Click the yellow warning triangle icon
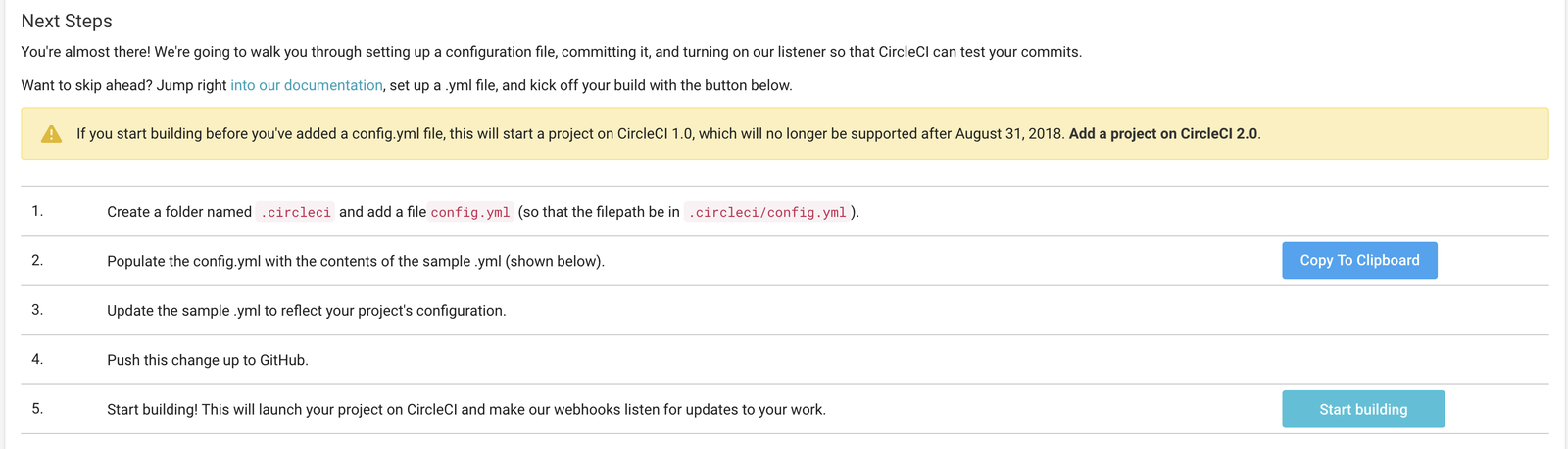 coord(51,134)
